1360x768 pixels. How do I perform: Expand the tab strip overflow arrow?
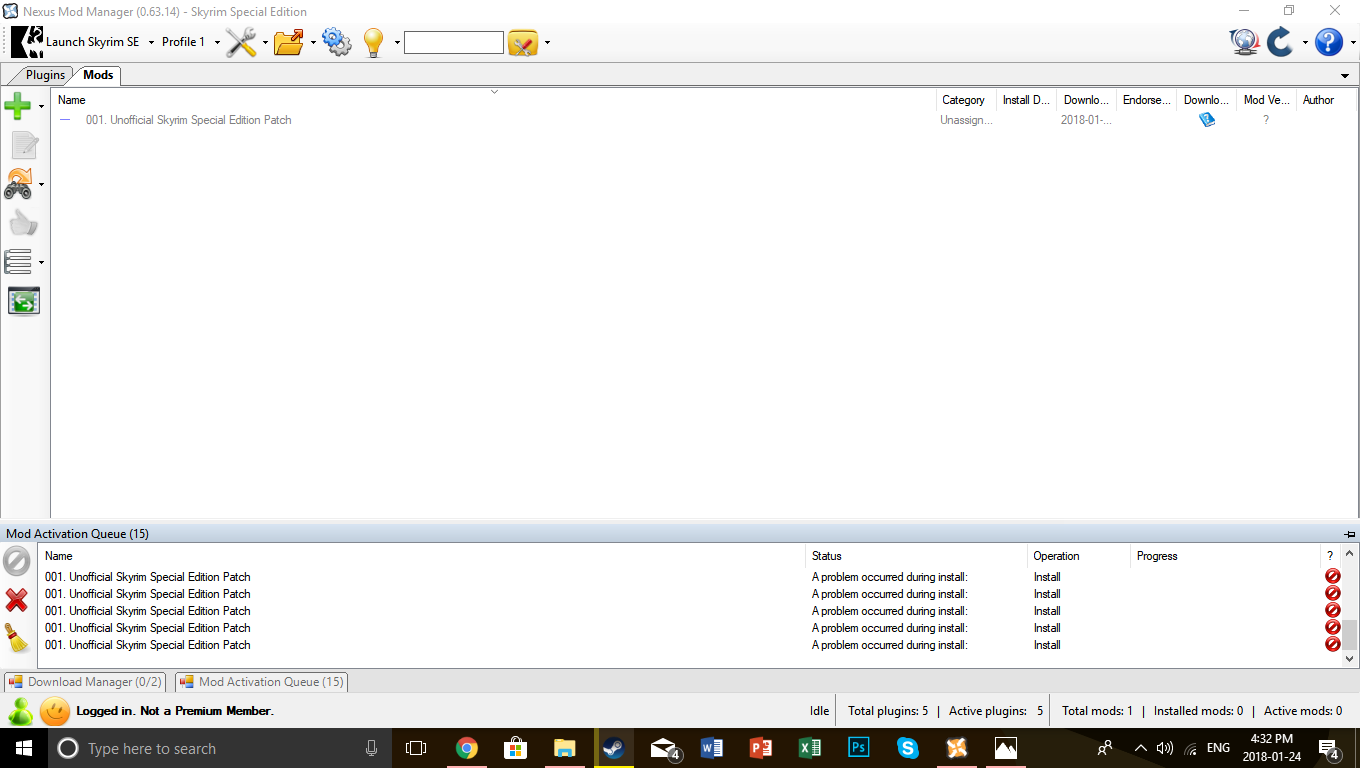(x=1345, y=76)
